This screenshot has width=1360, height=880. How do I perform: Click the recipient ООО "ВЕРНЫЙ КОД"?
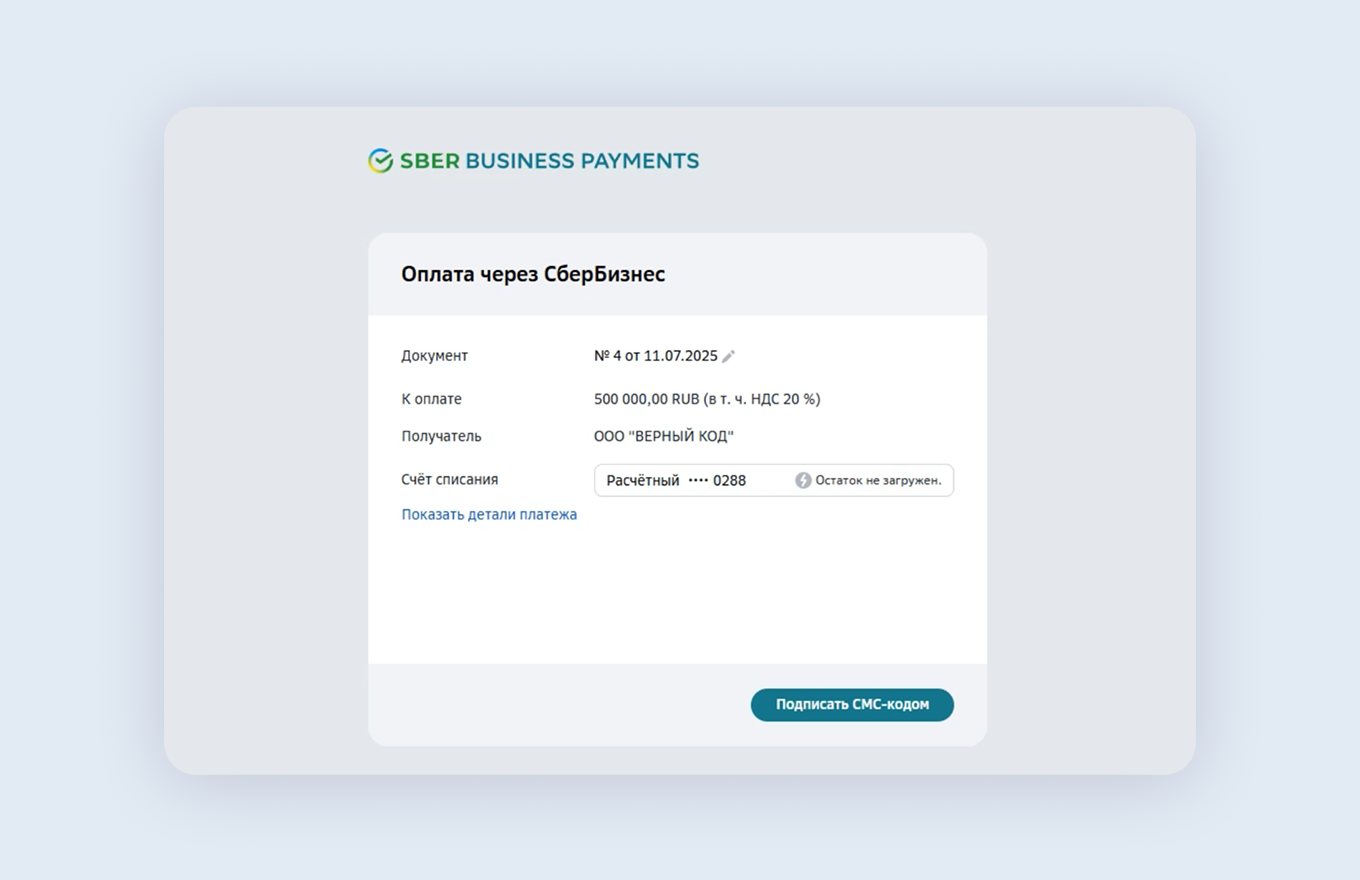click(x=664, y=437)
